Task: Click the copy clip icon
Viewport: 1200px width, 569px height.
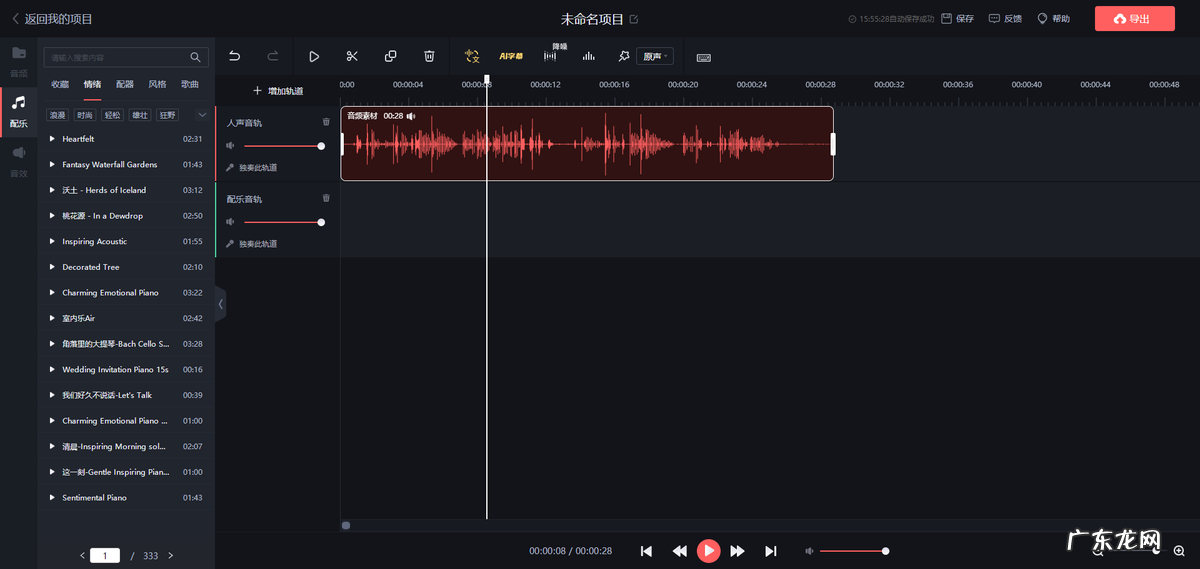Action: [391, 57]
